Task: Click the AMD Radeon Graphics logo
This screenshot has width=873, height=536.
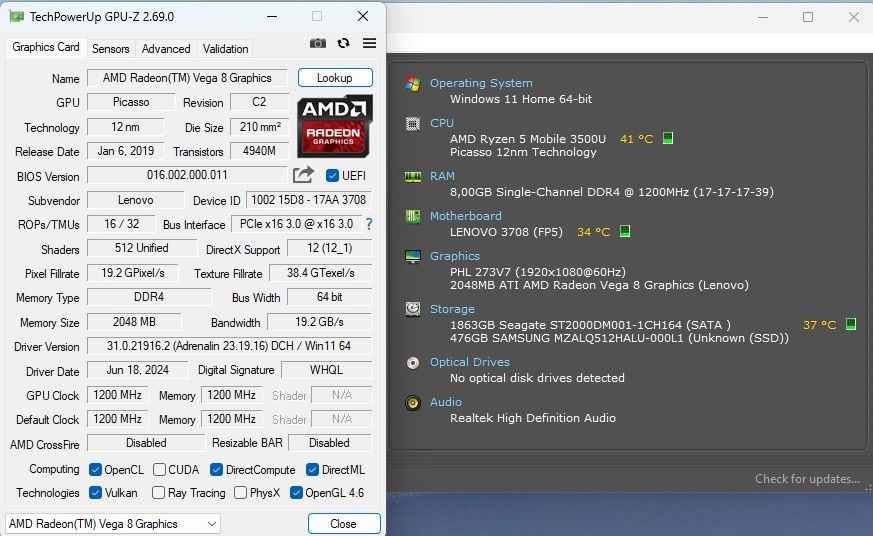Action: click(x=334, y=126)
